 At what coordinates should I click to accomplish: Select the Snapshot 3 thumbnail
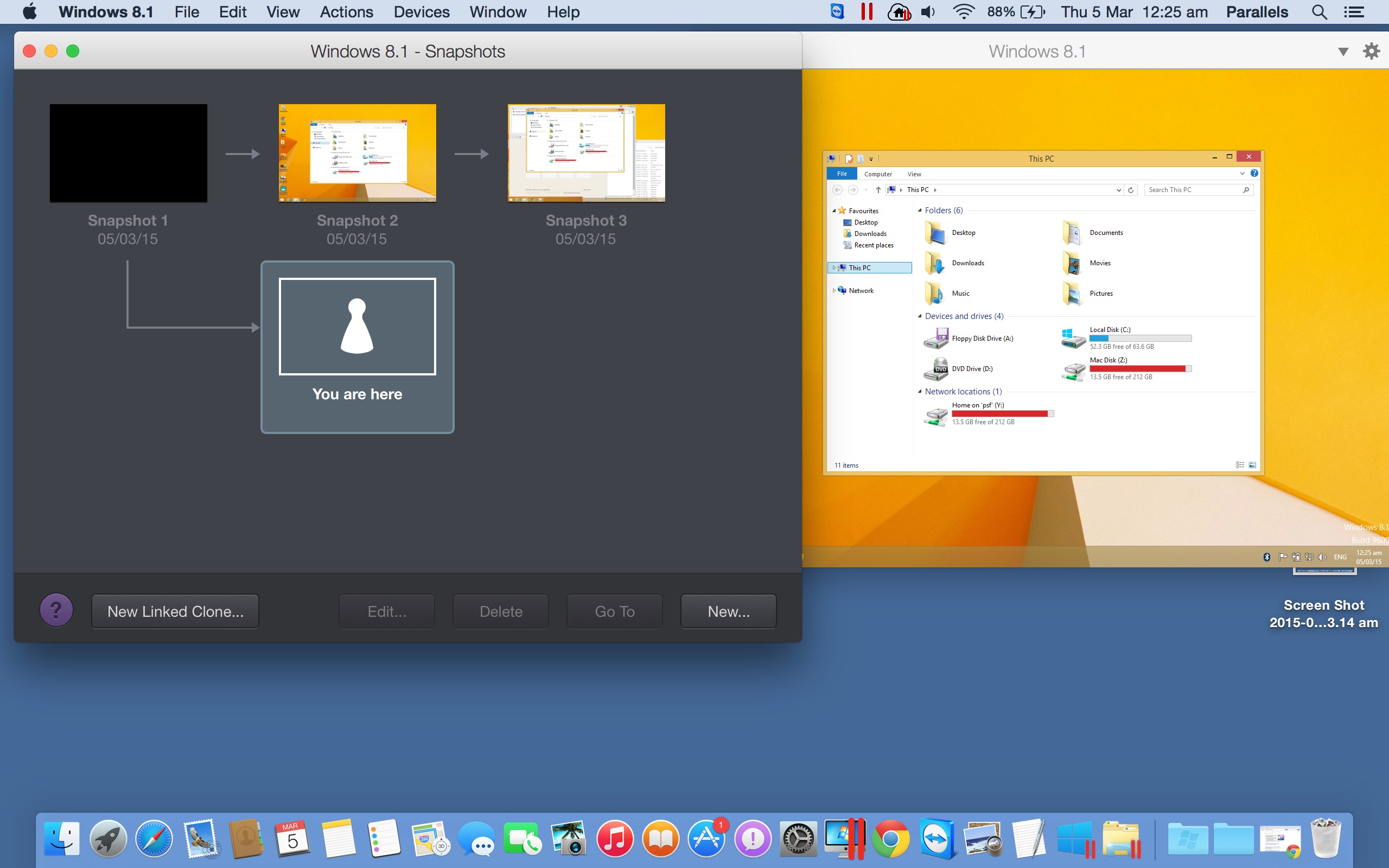(586, 152)
